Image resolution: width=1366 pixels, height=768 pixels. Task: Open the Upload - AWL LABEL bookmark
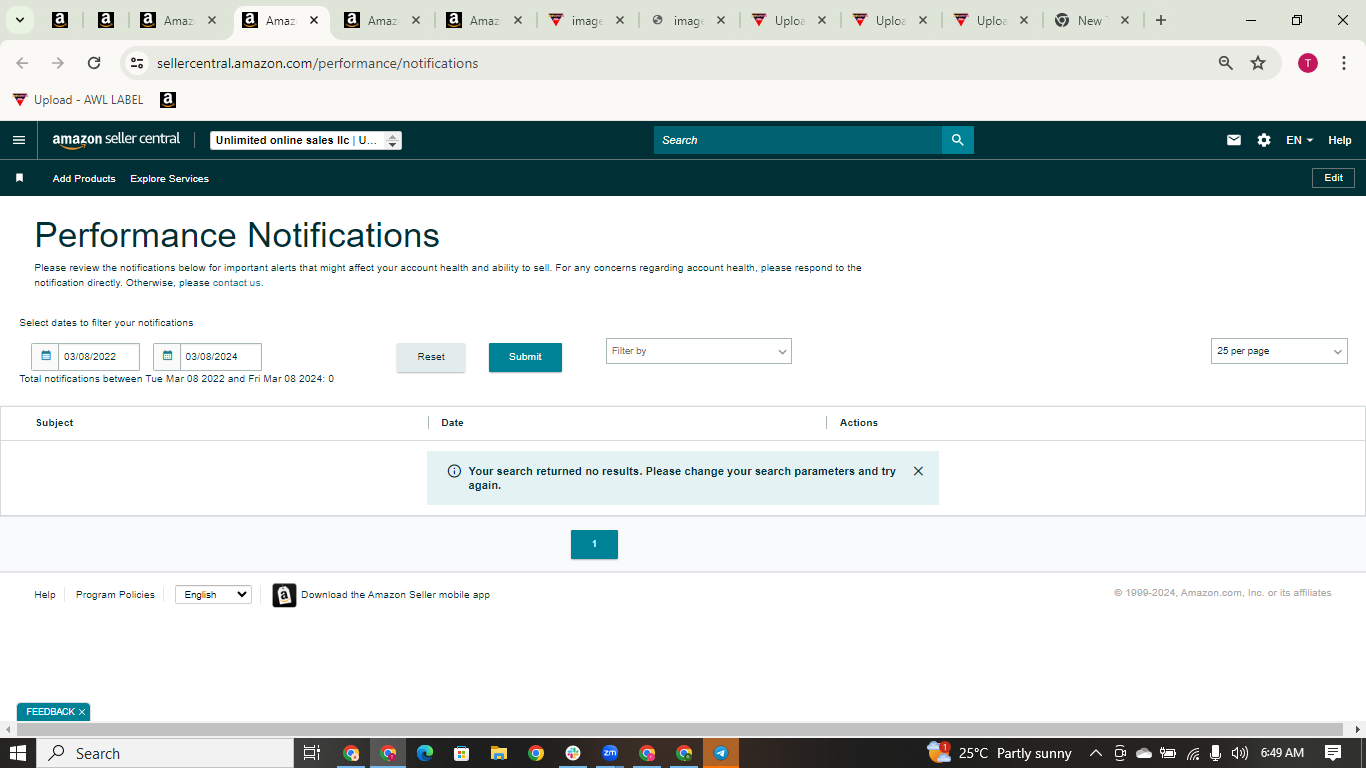[78, 100]
